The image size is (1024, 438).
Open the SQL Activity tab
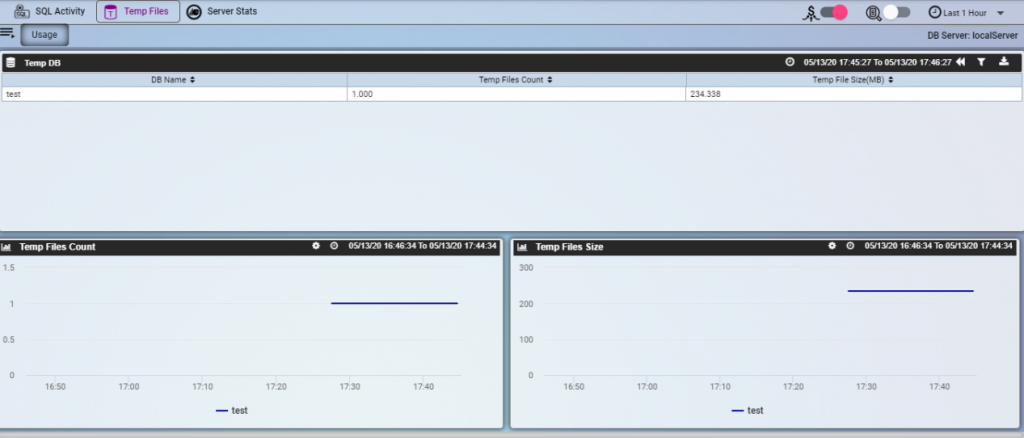coord(50,12)
